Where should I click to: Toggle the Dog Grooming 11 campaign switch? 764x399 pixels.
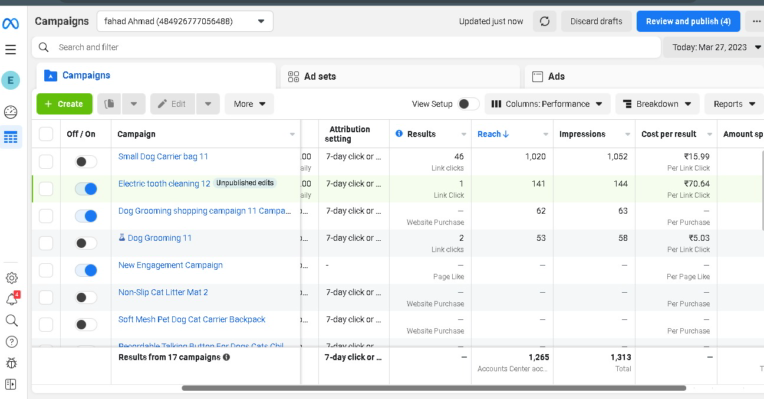[x=86, y=243]
